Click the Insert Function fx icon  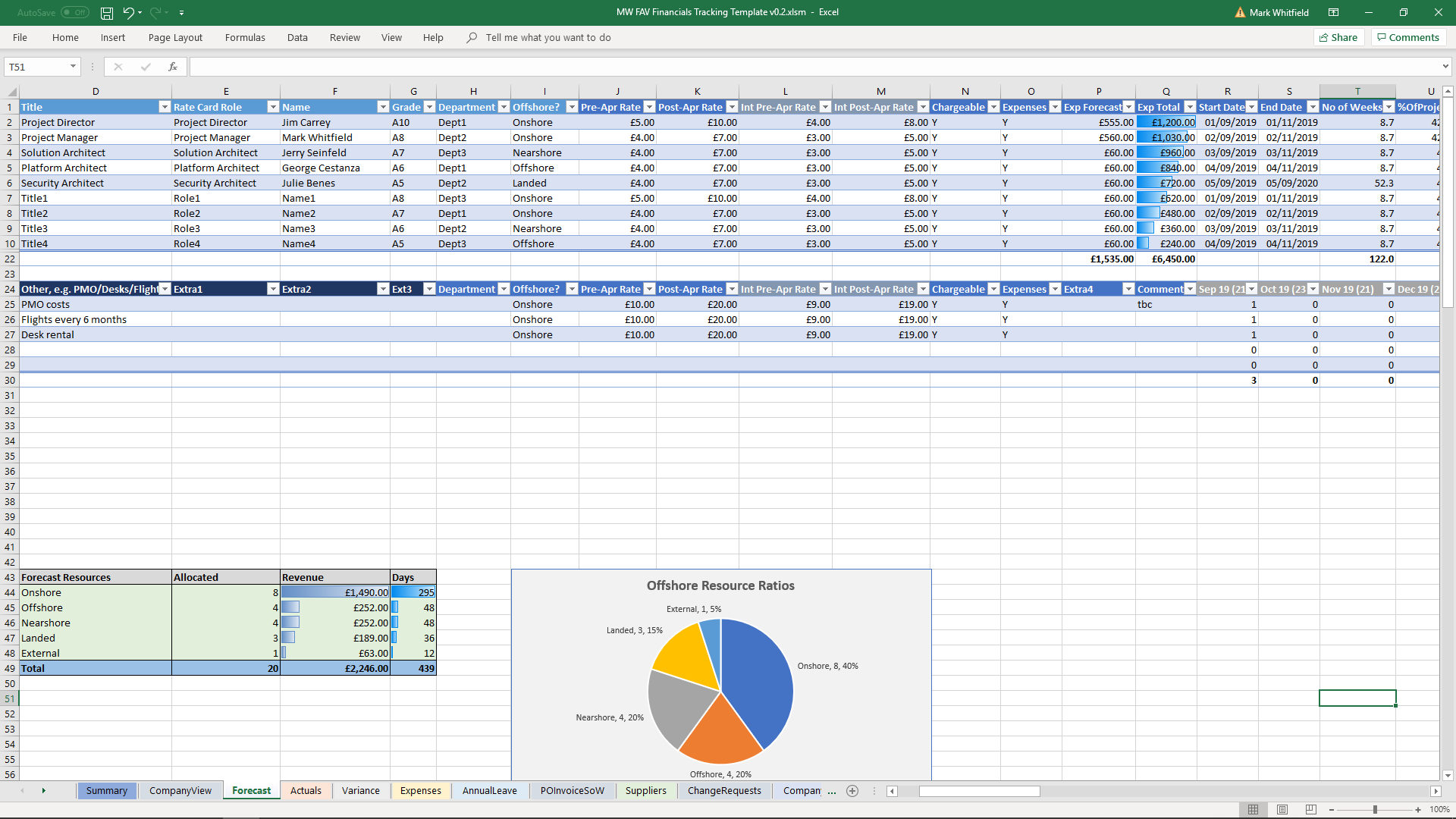click(x=173, y=67)
